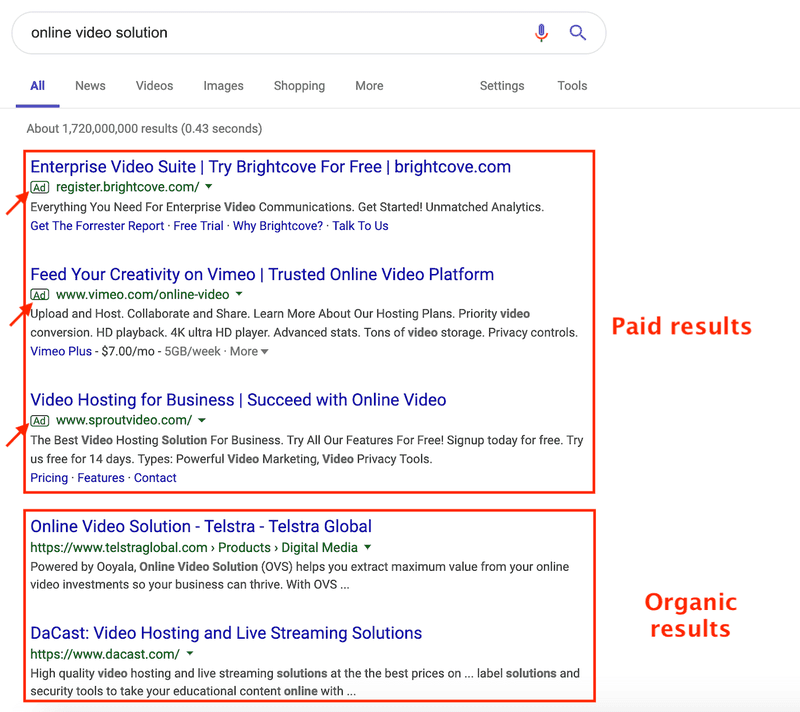This screenshot has height=712, width=800.
Task: Click the www.vimeo.com/online-video display URL
Action: tap(142, 295)
